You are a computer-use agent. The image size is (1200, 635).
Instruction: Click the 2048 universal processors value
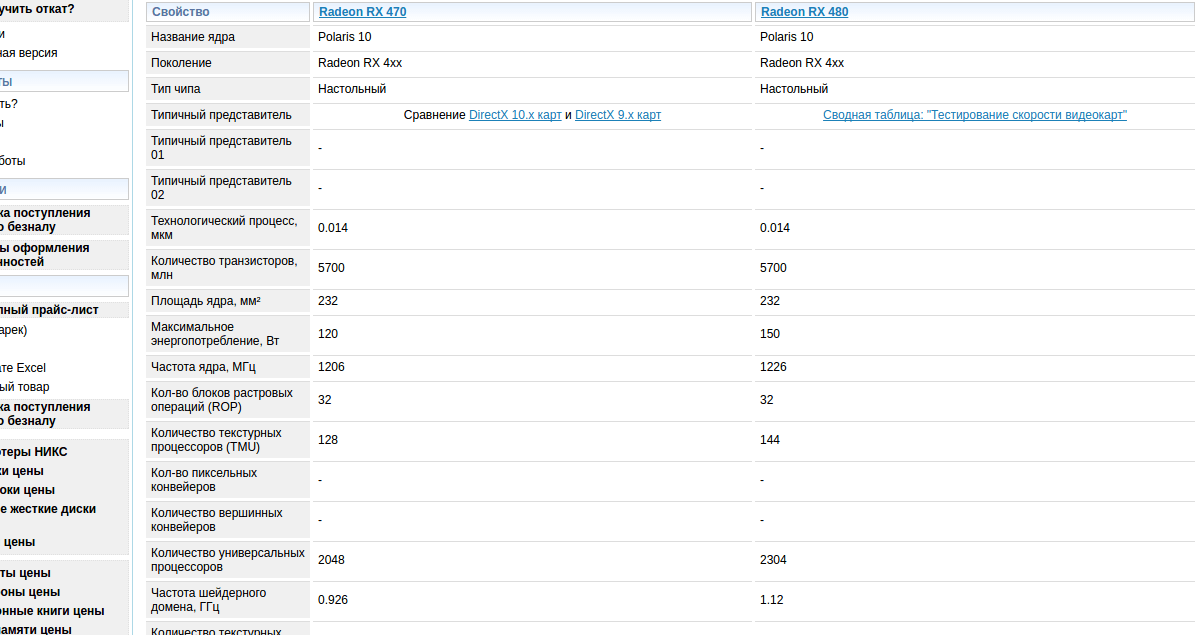coord(331,560)
